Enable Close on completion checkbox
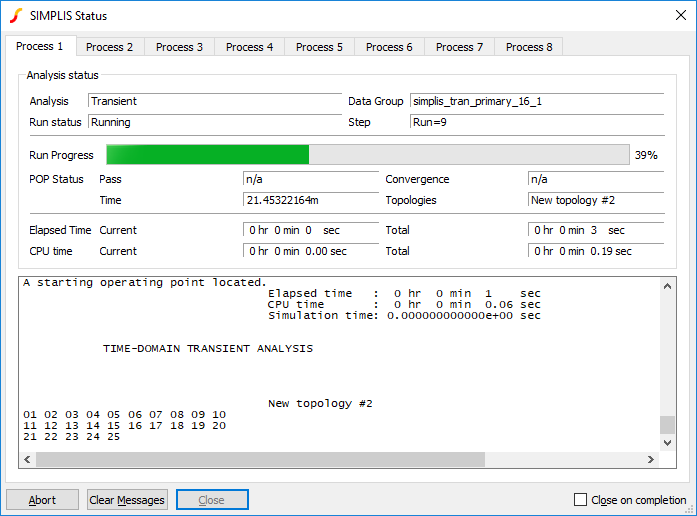697x516 pixels. coord(581,500)
